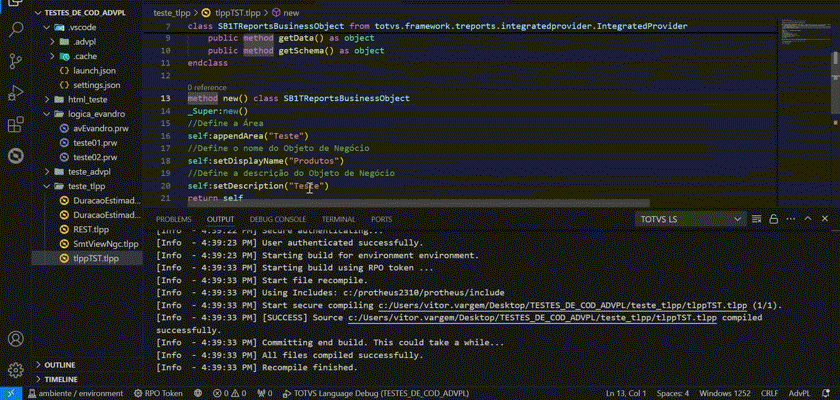The image size is (840, 400).
Task: Expand the OUTLINE section
Action: [x=59, y=365]
